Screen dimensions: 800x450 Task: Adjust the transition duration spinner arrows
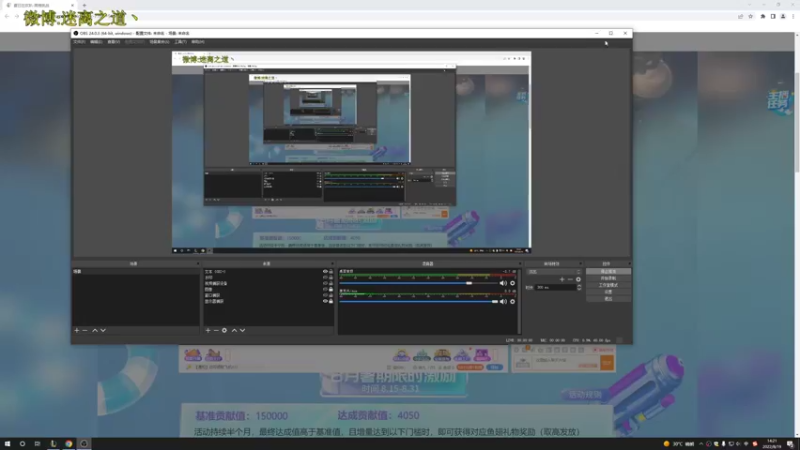[579, 288]
